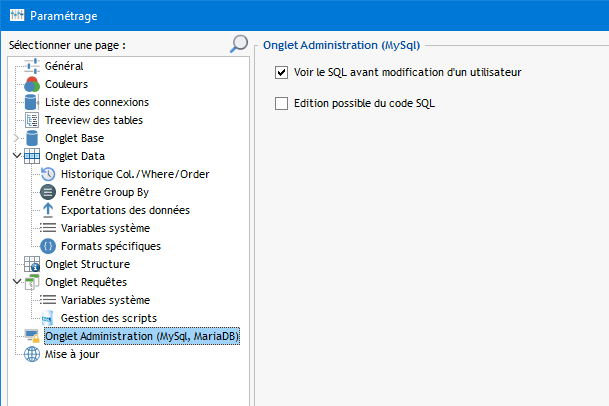Click the magnifier search icon
Image resolution: width=609 pixels, height=406 pixels.
[239, 44]
